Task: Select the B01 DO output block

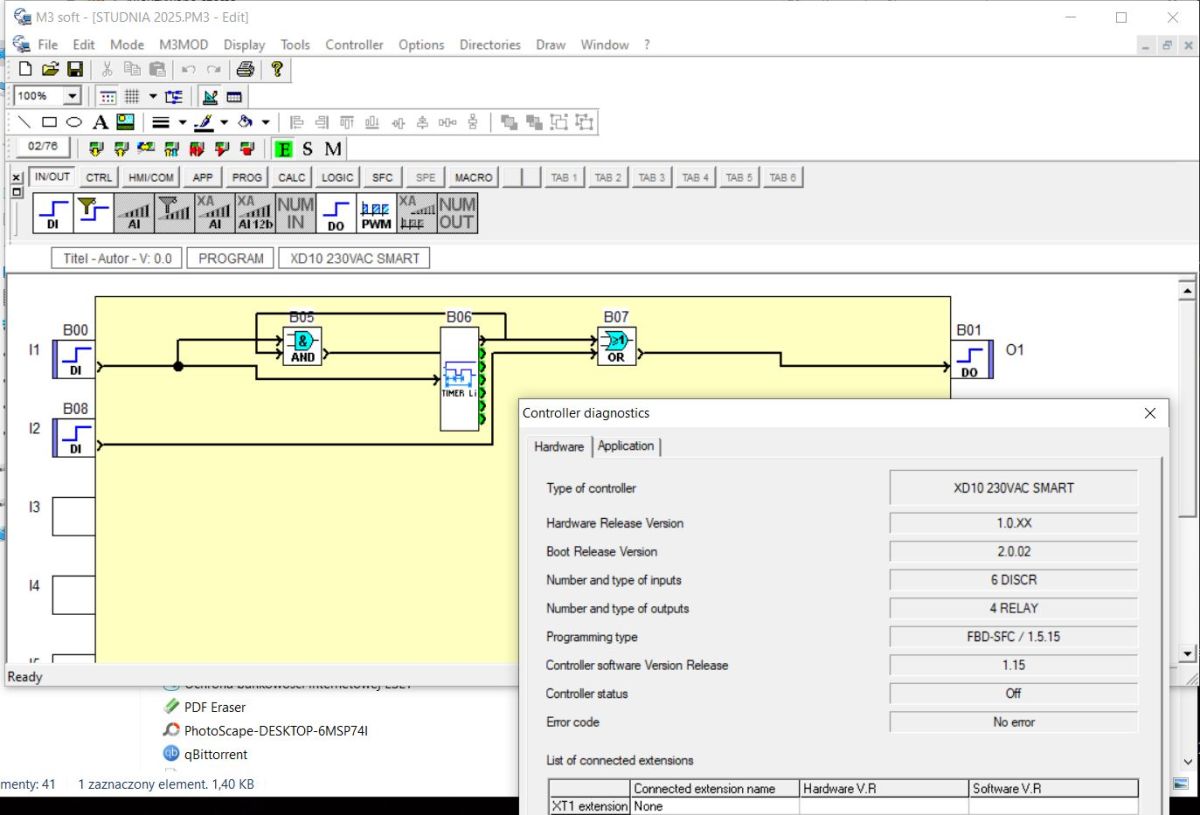Action: click(x=970, y=359)
